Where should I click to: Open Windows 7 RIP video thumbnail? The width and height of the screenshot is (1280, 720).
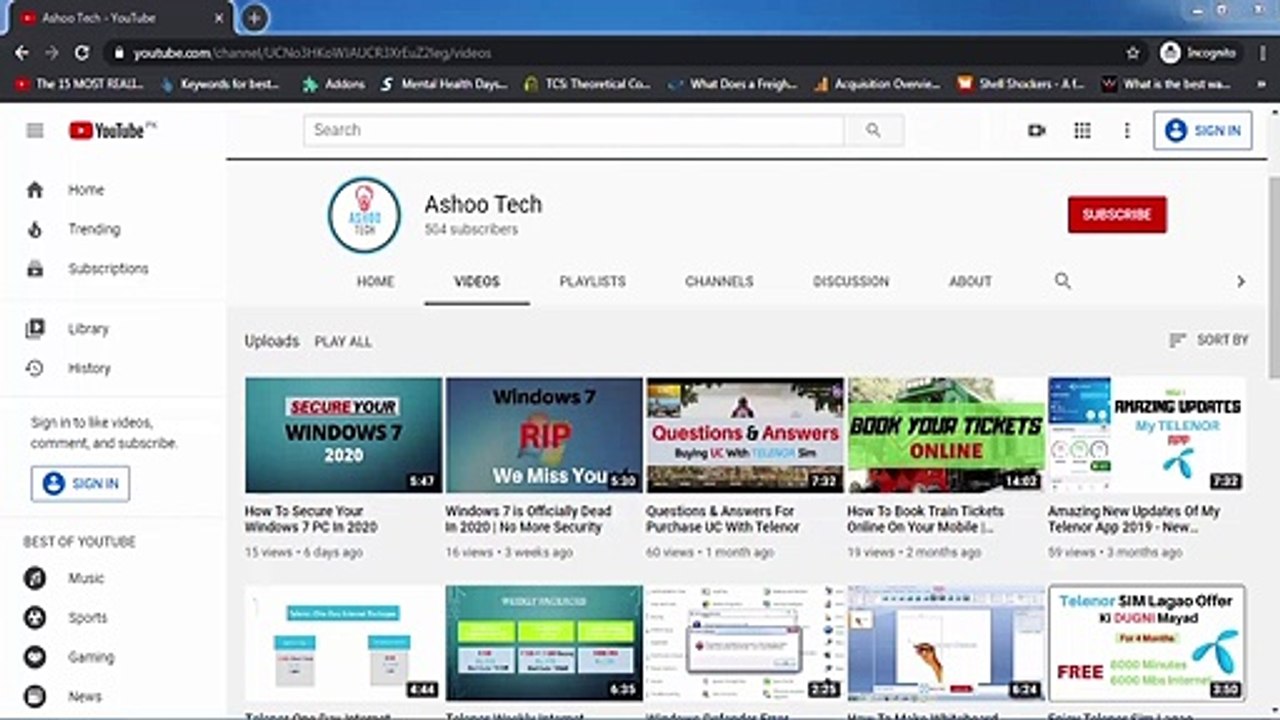click(544, 435)
